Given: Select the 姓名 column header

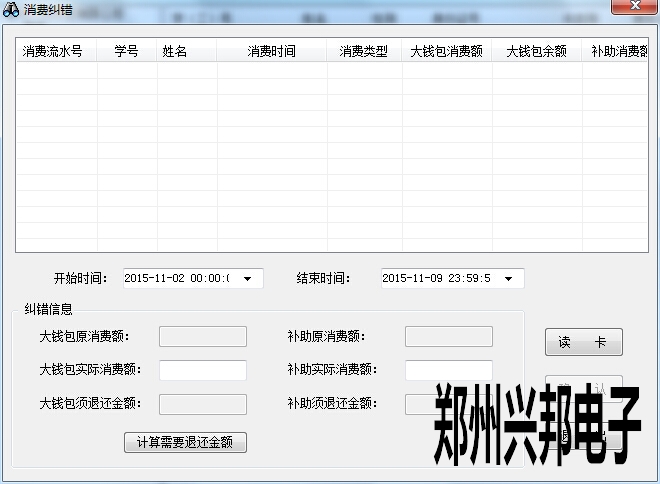Looking at the screenshot, I should [175, 51].
